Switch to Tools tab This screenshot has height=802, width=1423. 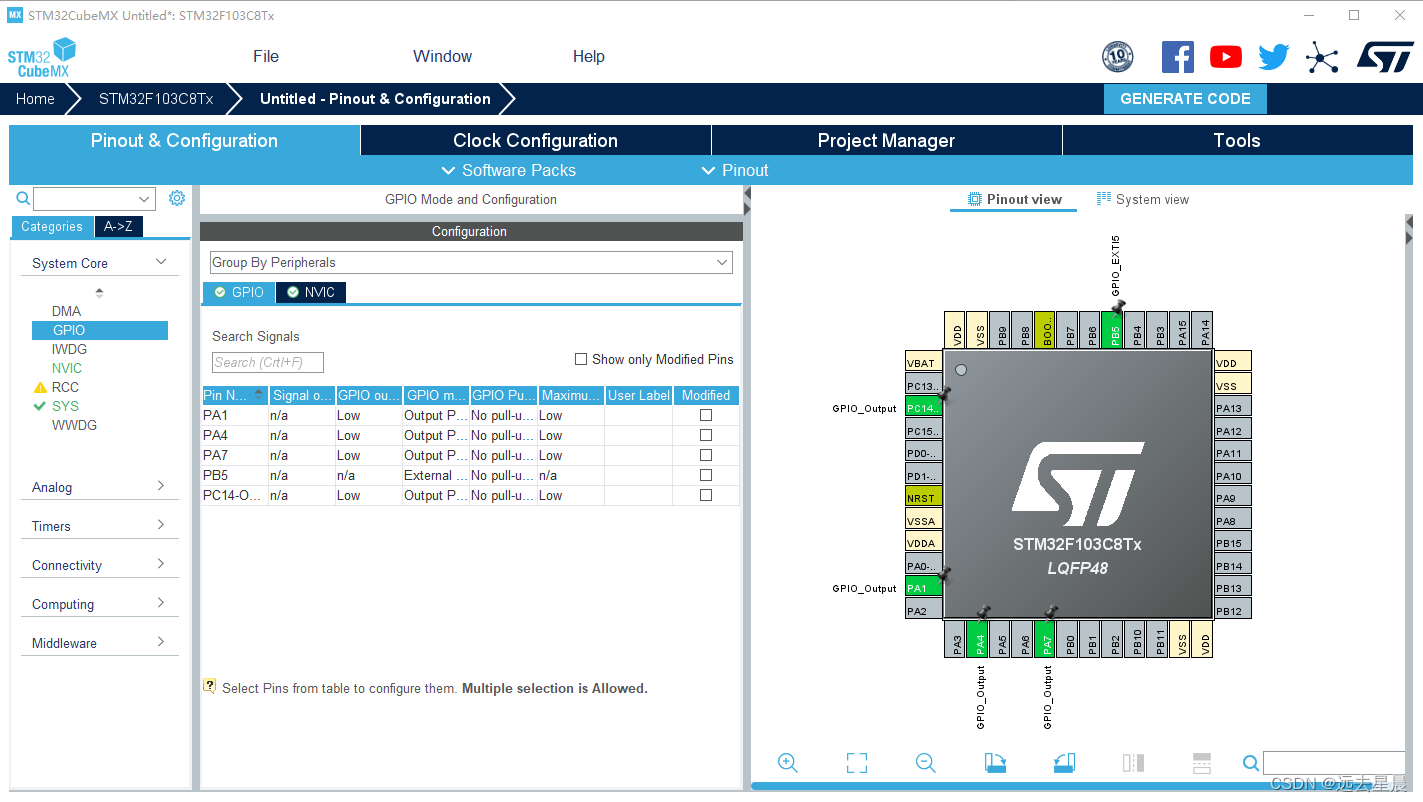pyautogui.click(x=1237, y=140)
